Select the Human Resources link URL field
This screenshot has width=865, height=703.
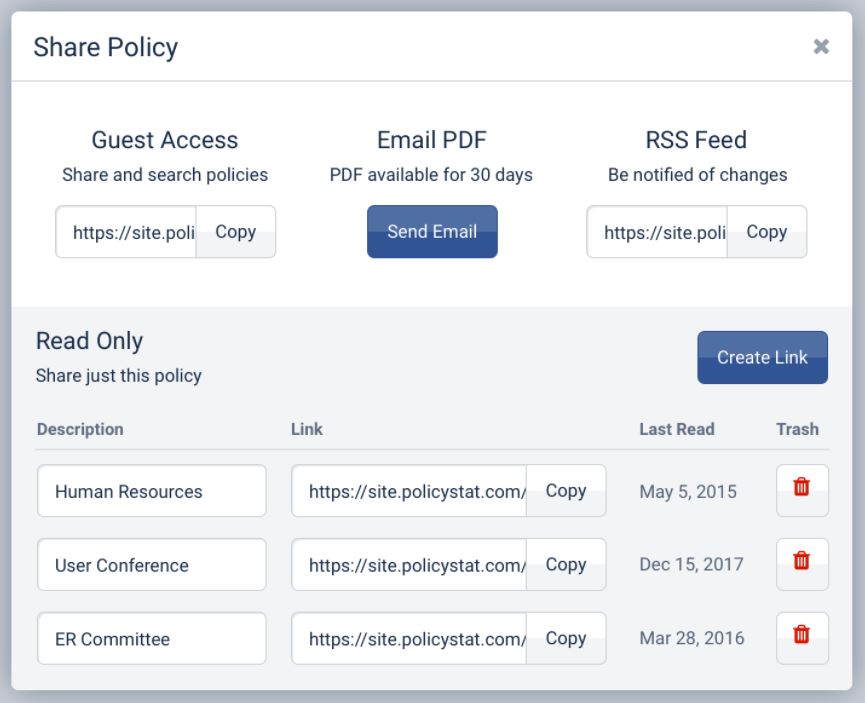click(409, 491)
